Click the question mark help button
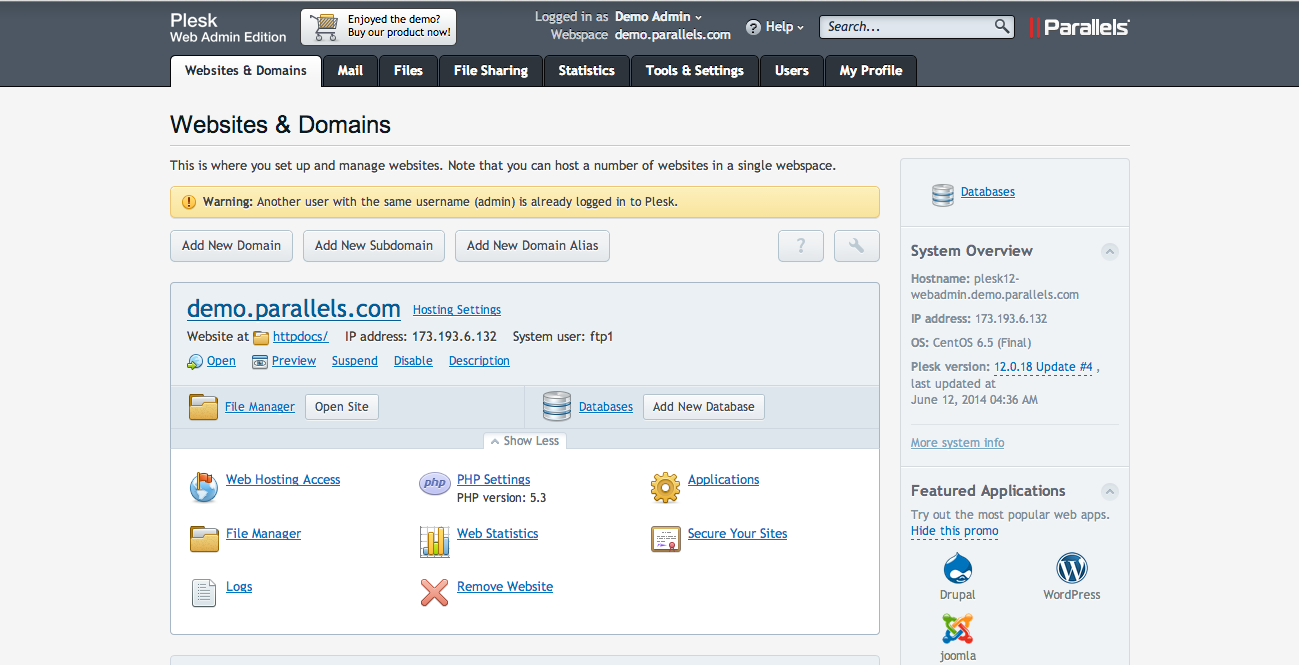Viewport: 1299px width, 665px height. point(801,246)
